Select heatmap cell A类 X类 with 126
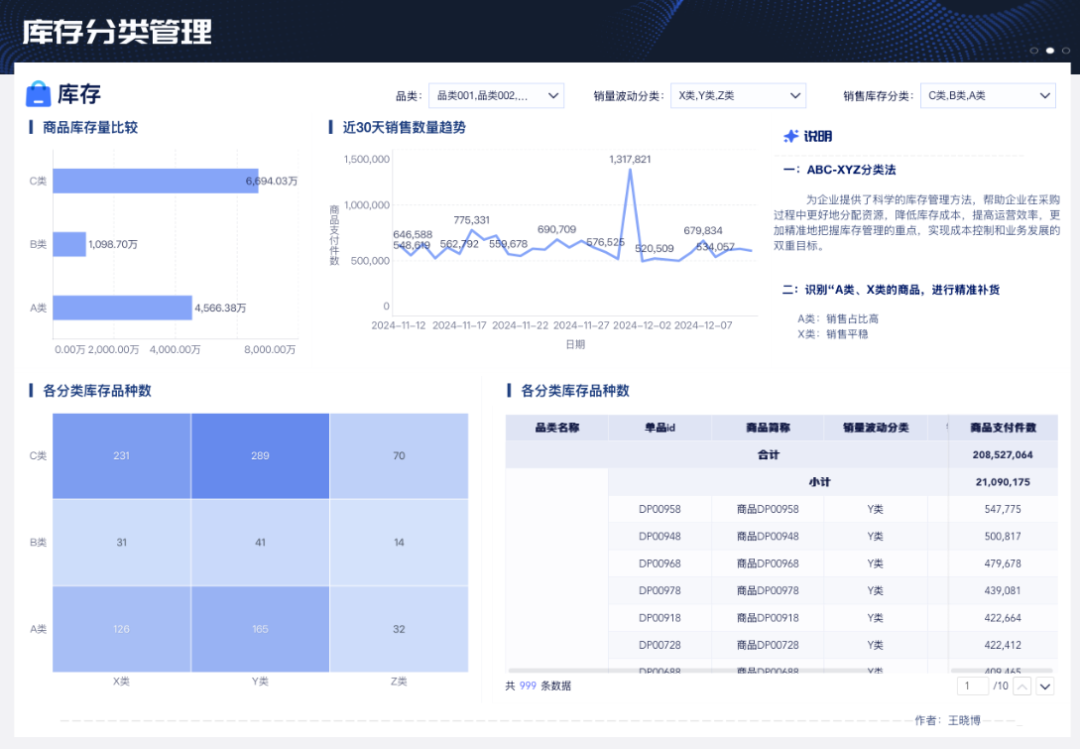 (121, 629)
